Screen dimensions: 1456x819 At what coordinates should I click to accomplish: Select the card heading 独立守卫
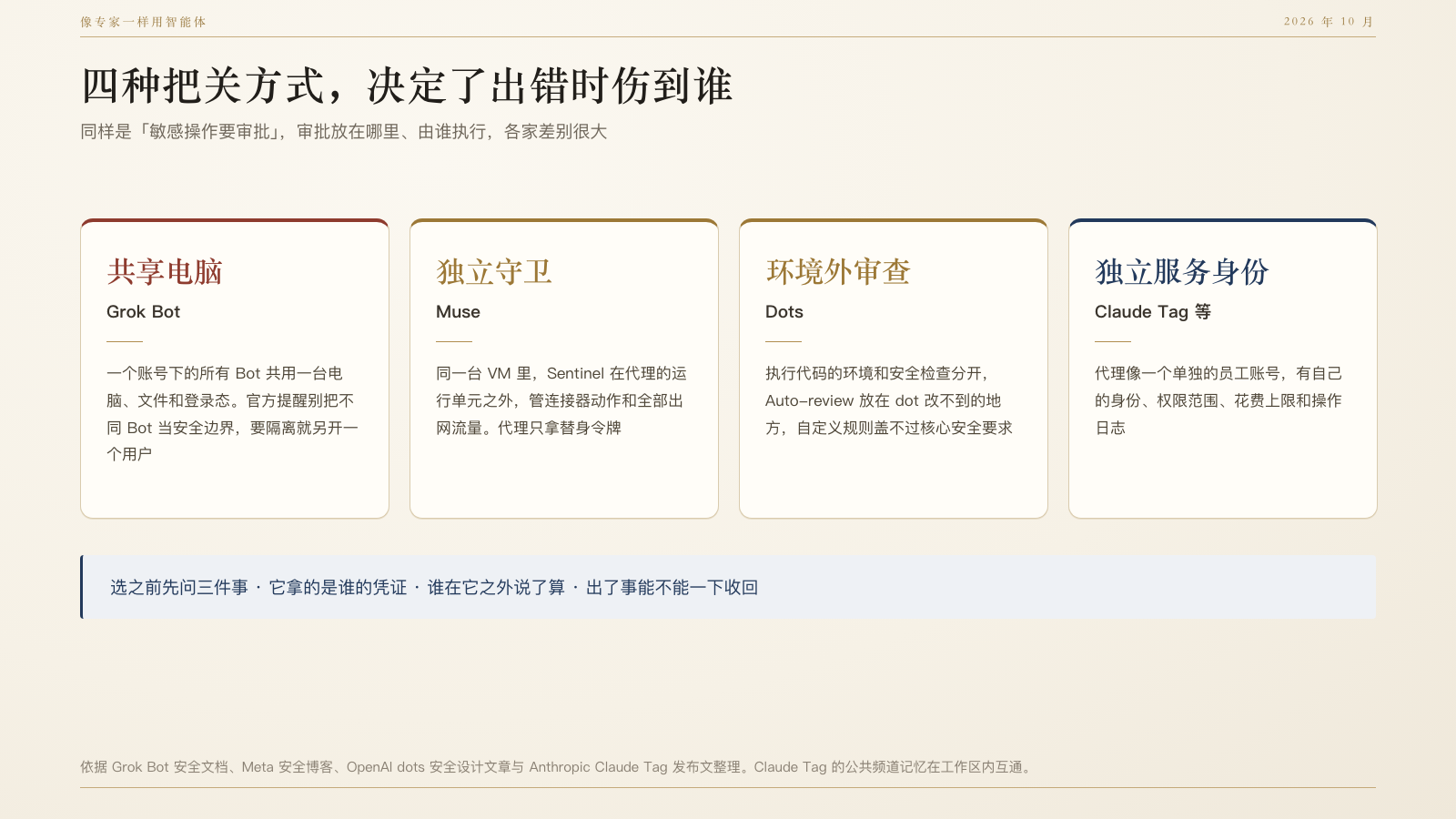[494, 272]
